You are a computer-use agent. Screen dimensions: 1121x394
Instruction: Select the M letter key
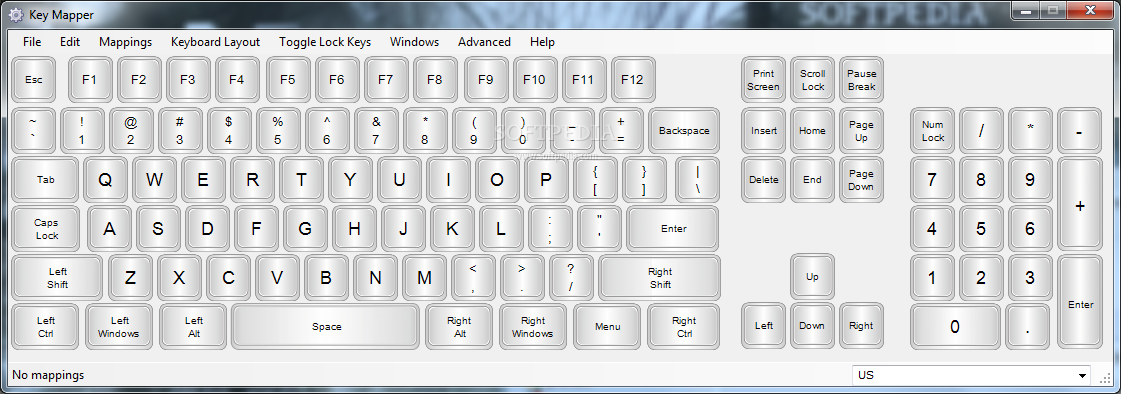[x=425, y=277]
